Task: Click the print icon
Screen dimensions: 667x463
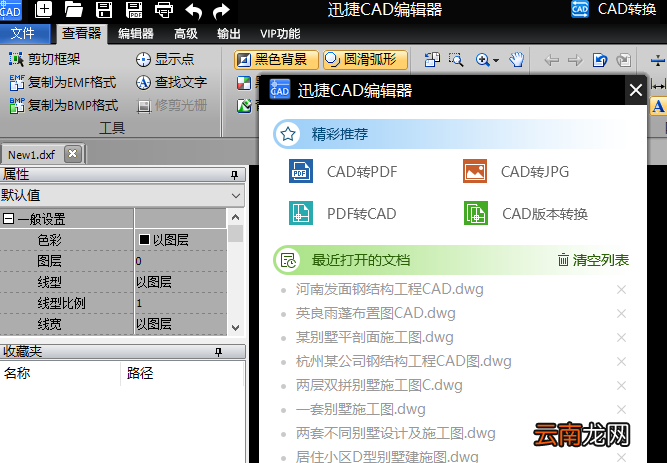Action: (164, 9)
